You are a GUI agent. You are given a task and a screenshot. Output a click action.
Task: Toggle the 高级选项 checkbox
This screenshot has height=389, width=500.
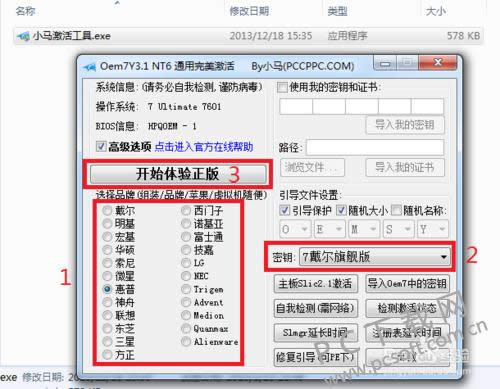click(x=101, y=146)
